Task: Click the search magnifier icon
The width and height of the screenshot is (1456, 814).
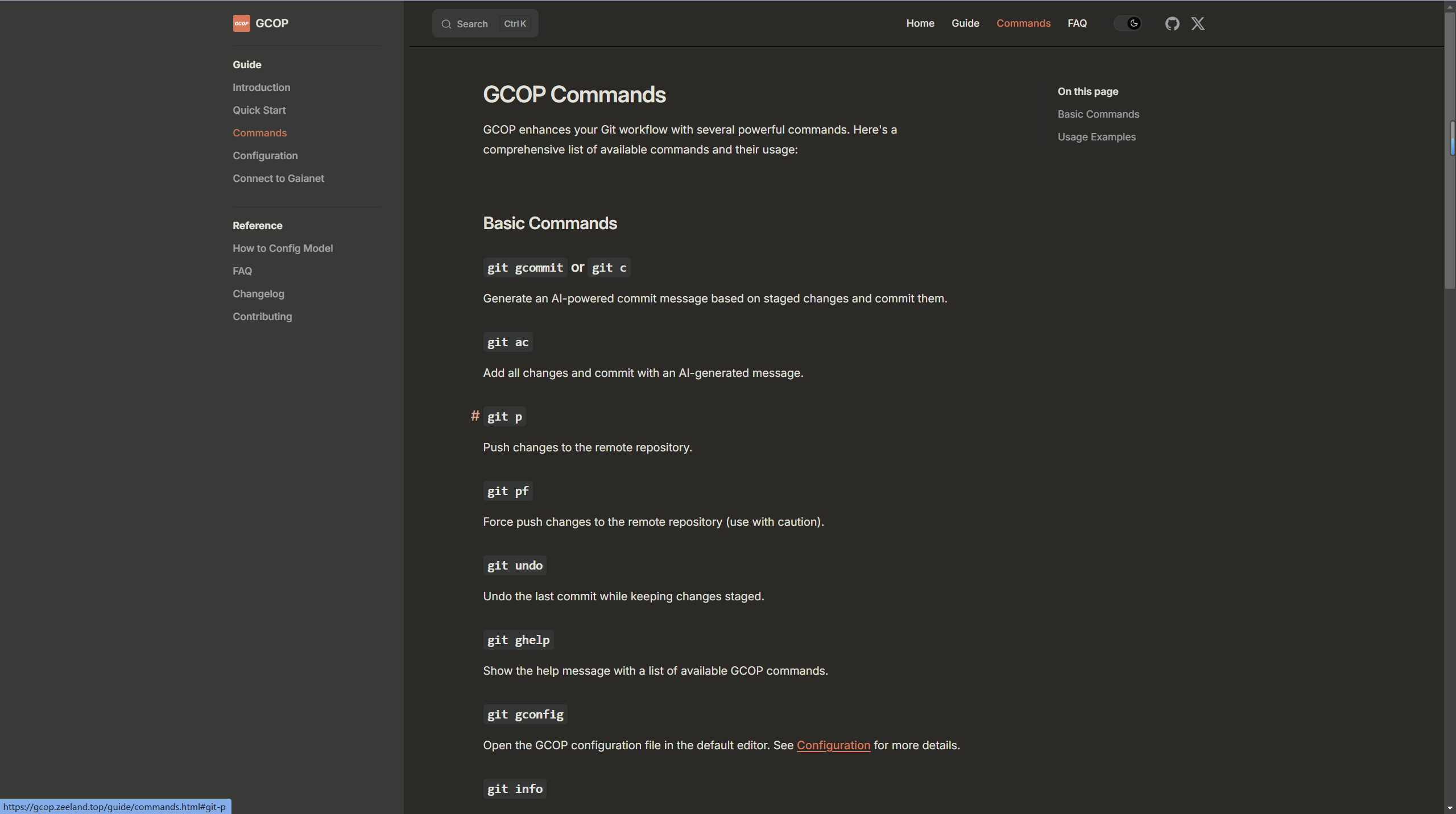Action: click(446, 23)
